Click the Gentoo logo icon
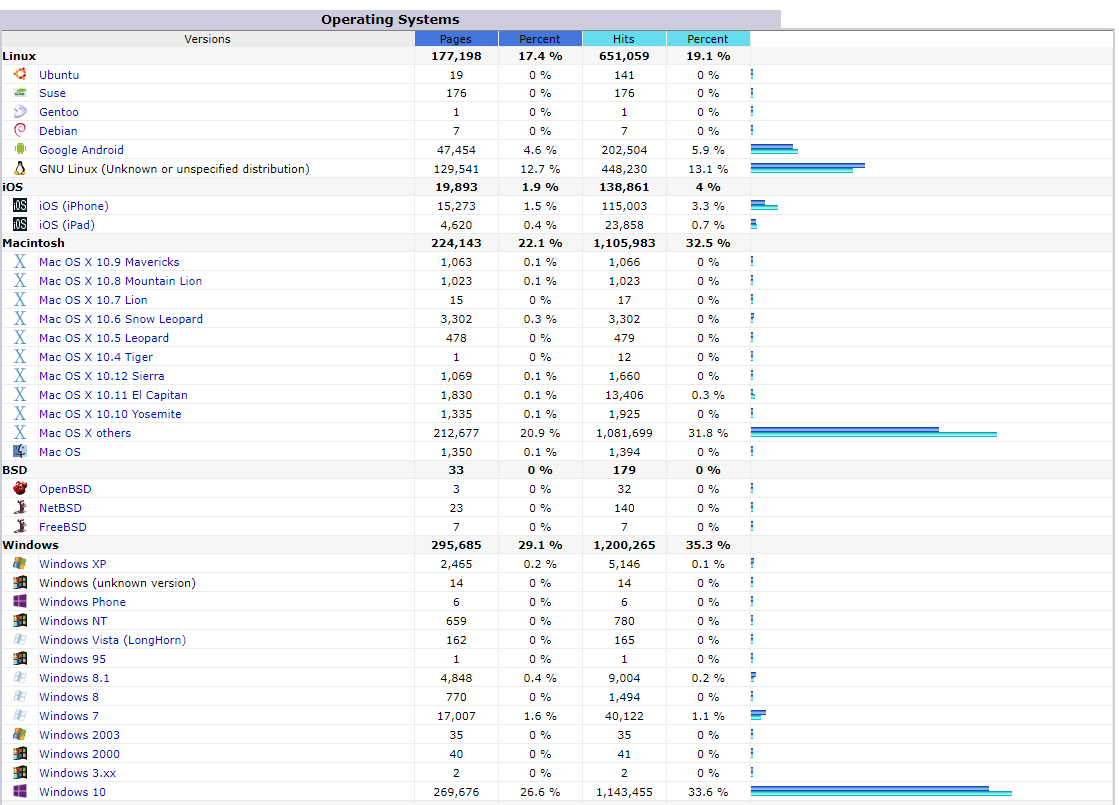 point(20,111)
